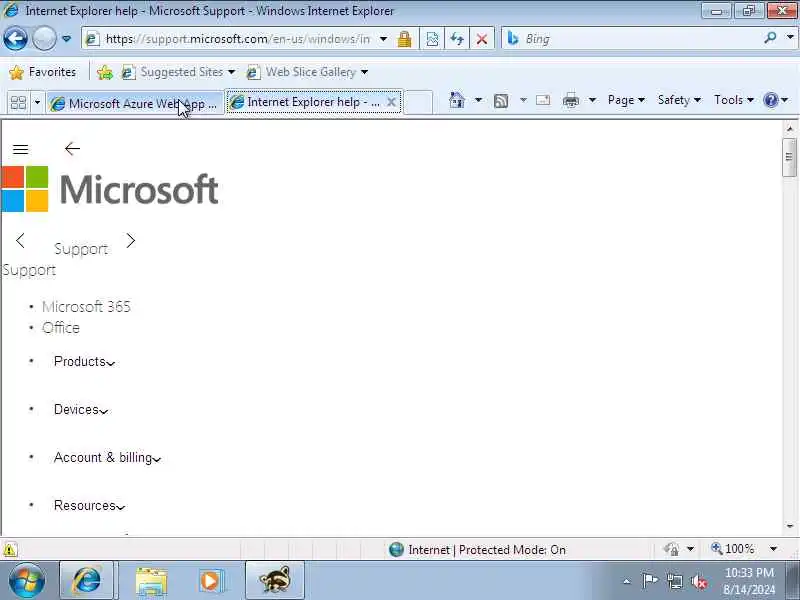
Task: Expand the Products menu
Action: [x=85, y=361]
